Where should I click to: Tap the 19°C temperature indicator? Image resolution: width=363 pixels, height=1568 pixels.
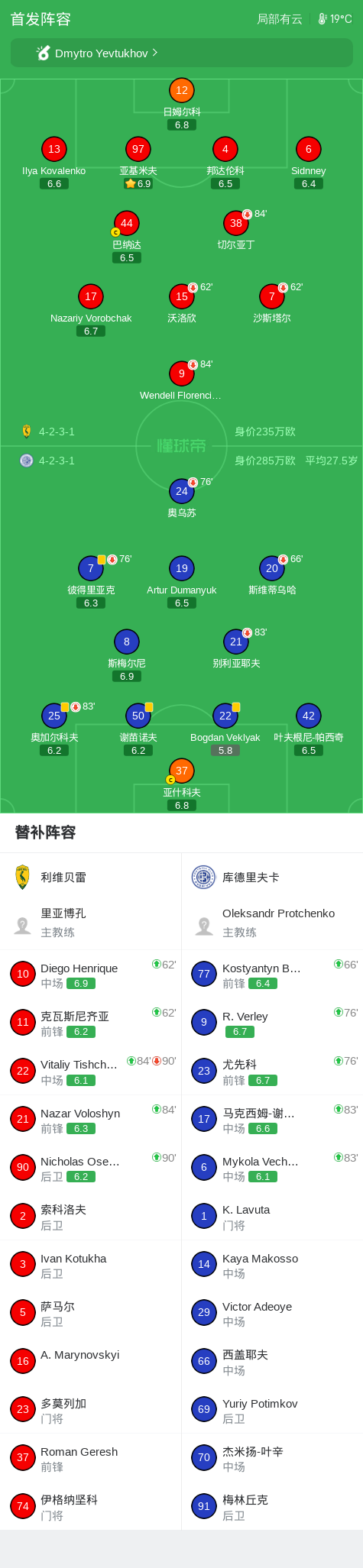(x=335, y=19)
